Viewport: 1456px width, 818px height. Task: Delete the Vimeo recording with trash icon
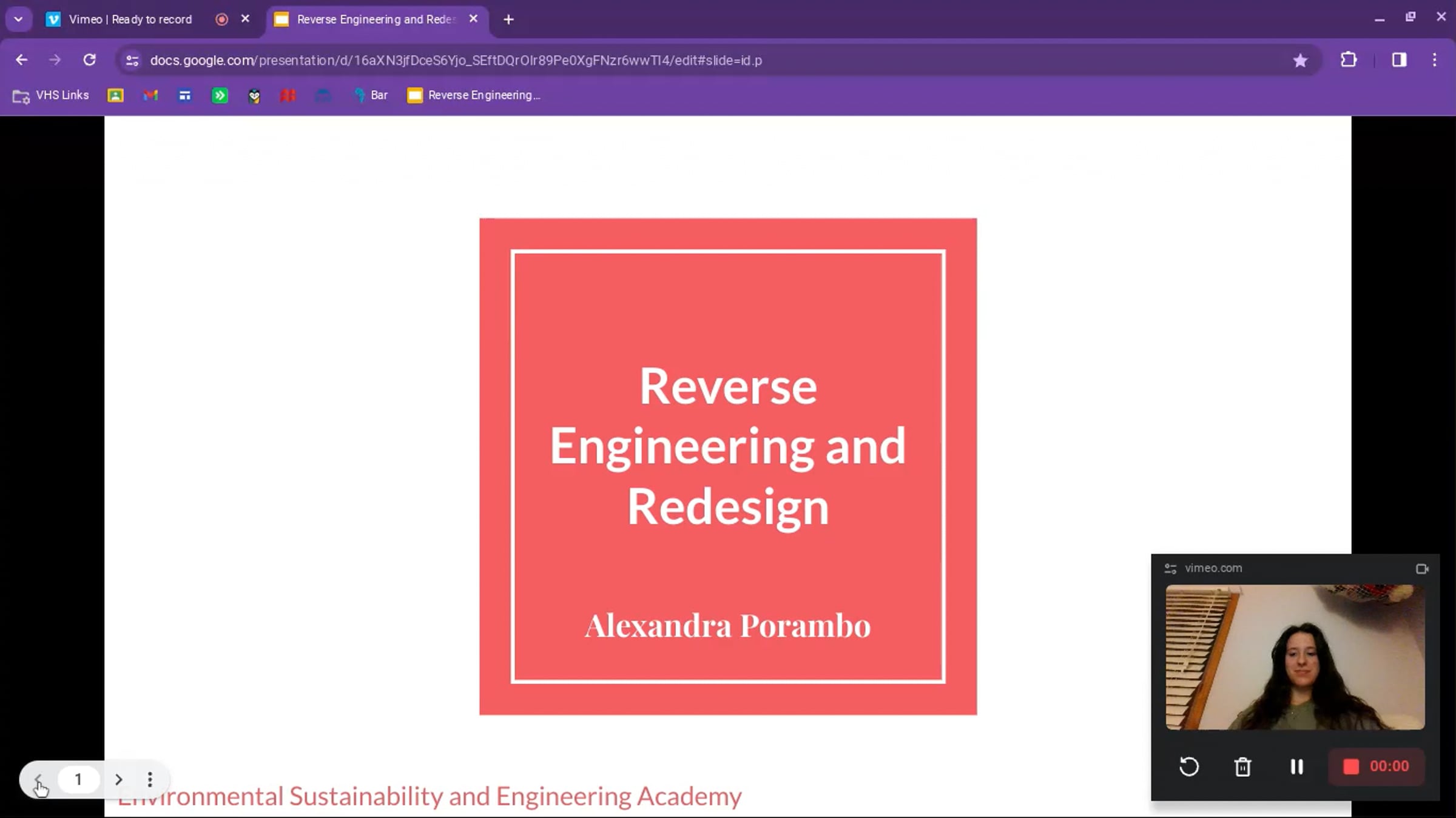pyautogui.click(x=1242, y=766)
